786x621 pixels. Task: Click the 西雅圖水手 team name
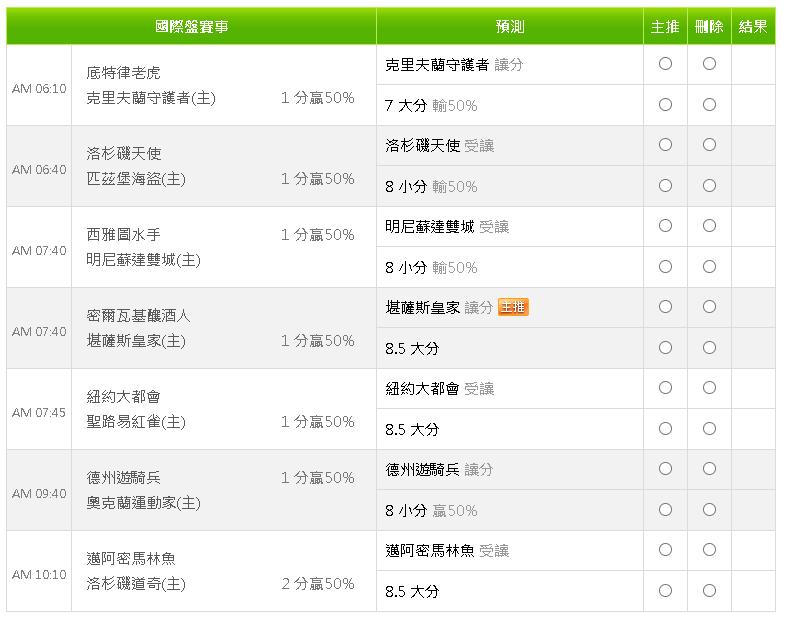tap(123, 235)
